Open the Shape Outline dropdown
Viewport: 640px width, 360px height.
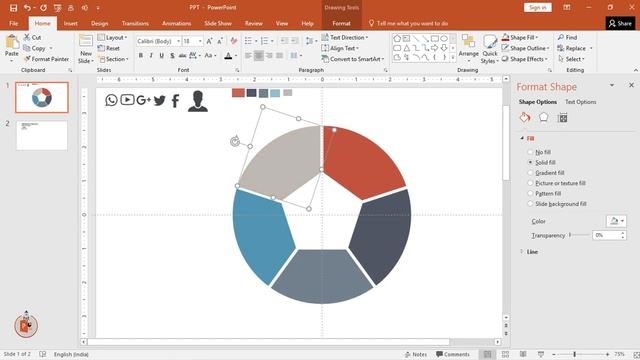(526, 48)
